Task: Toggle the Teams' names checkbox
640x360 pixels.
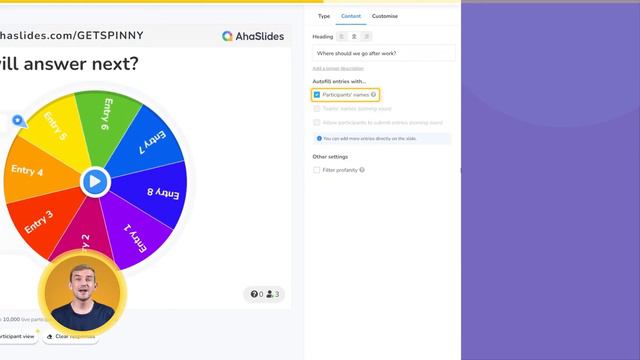Action: point(317,109)
